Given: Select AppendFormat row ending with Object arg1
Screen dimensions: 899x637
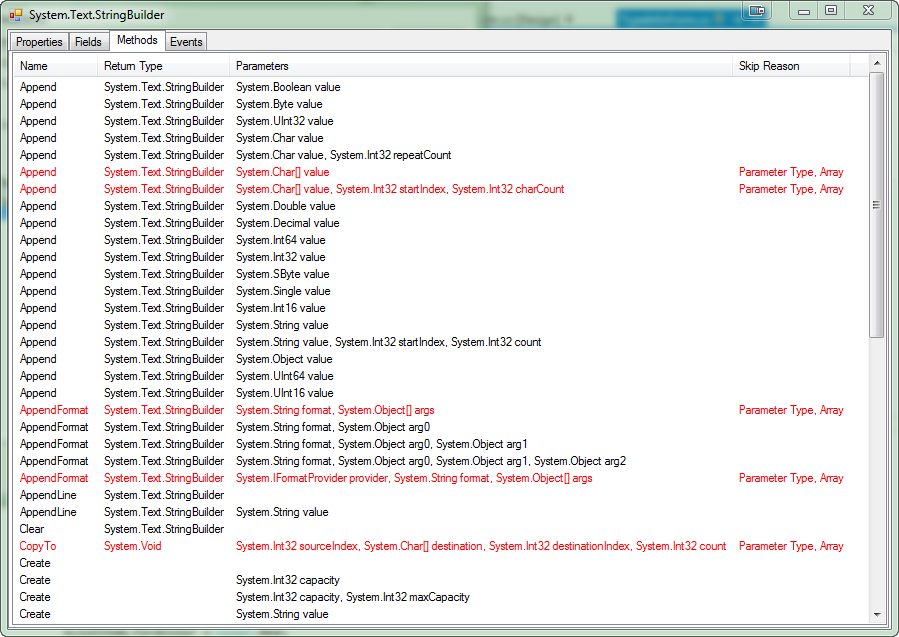Looking at the screenshot, I should (x=441, y=444).
